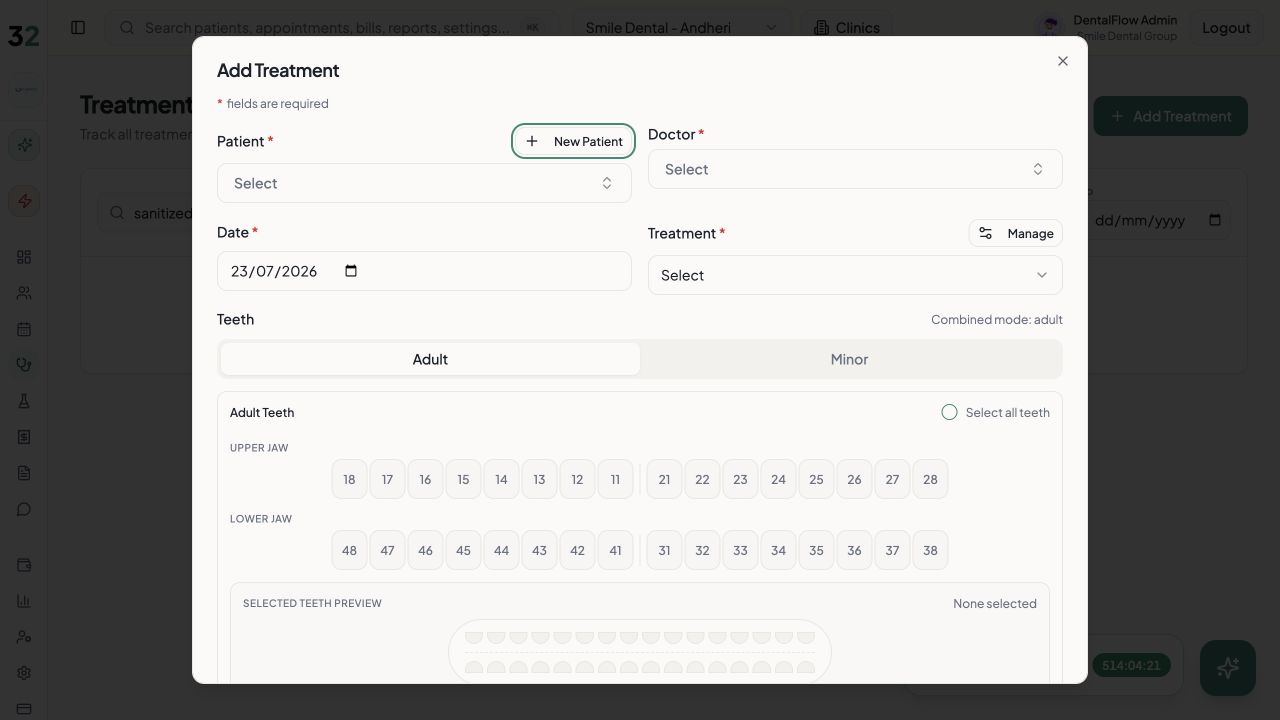1280x720 pixels.
Task: Select tooth 24 in upper jaw
Action: coord(778,479)
